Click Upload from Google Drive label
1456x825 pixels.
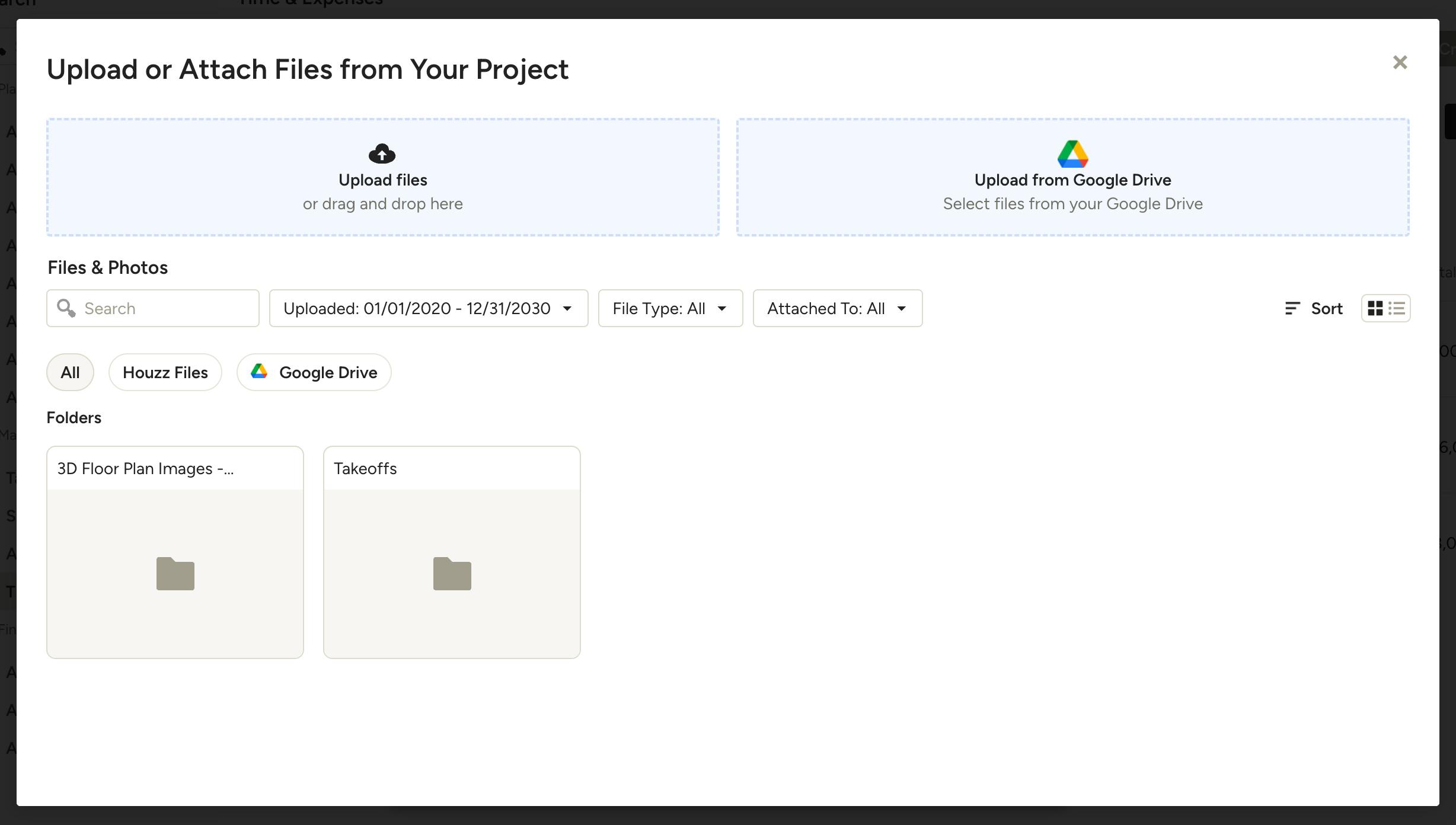[1072, 180]
